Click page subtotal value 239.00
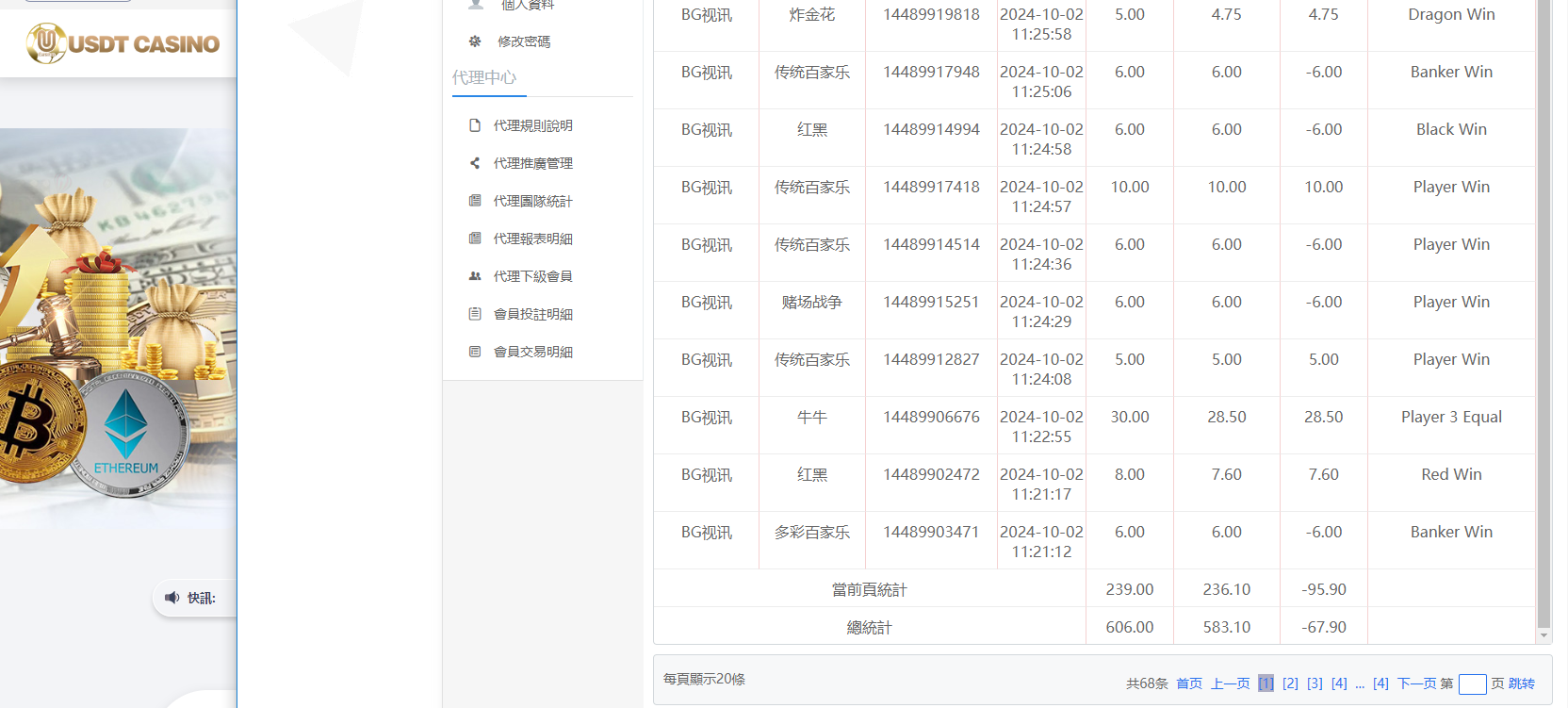 [1130, 589]
